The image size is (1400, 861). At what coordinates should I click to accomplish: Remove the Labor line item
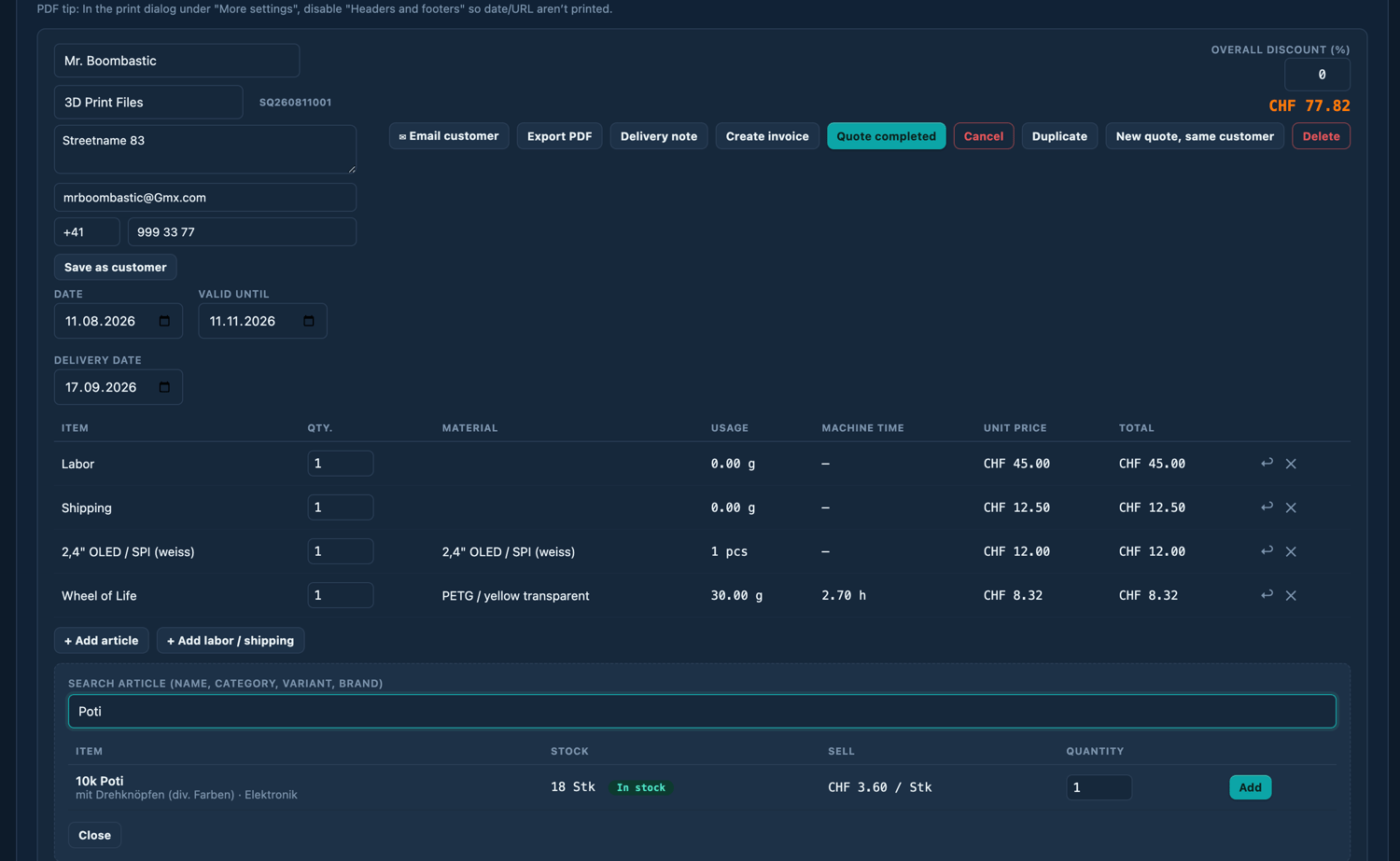point(1291,464)
